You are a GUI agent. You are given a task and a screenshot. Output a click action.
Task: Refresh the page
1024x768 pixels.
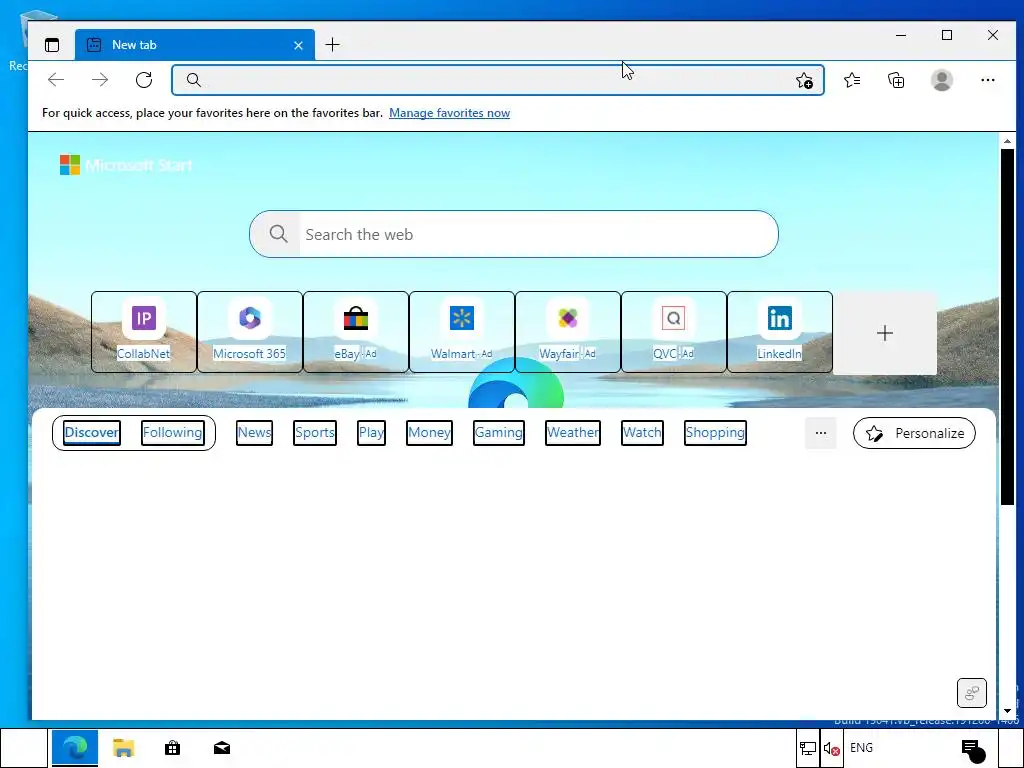click(x=144, y=80)
